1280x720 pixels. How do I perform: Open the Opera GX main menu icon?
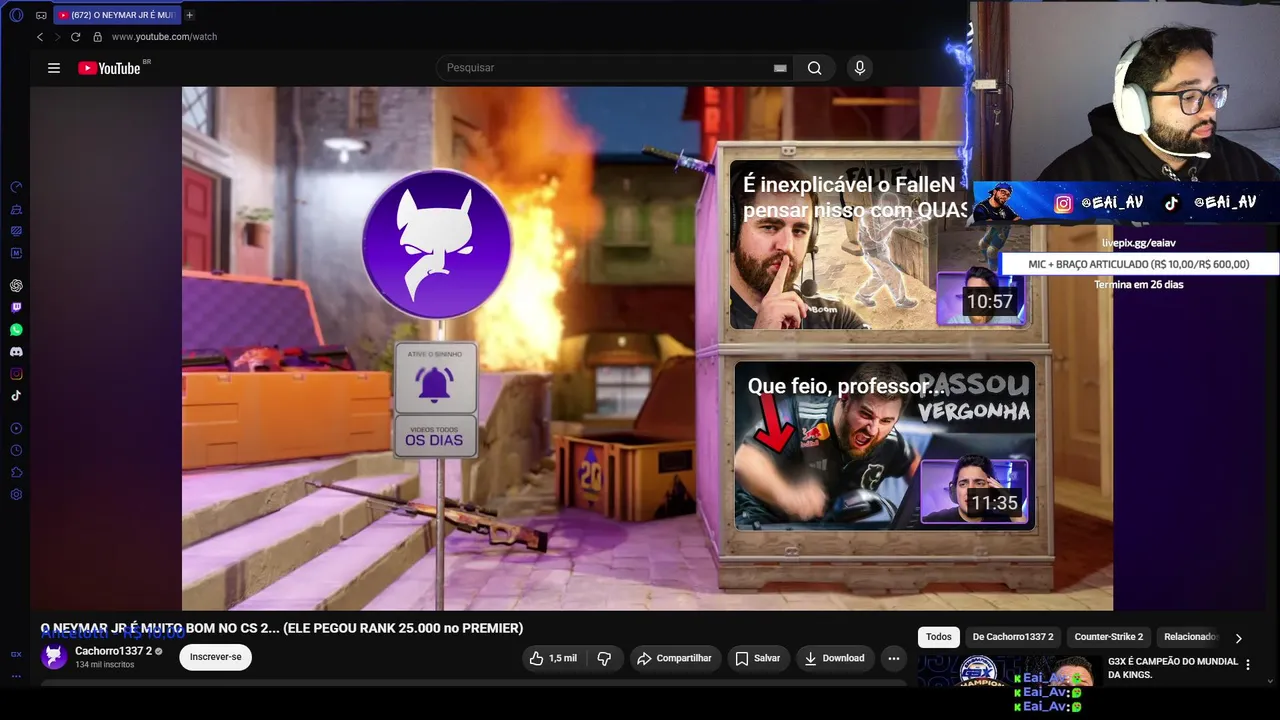pos(16,15)
